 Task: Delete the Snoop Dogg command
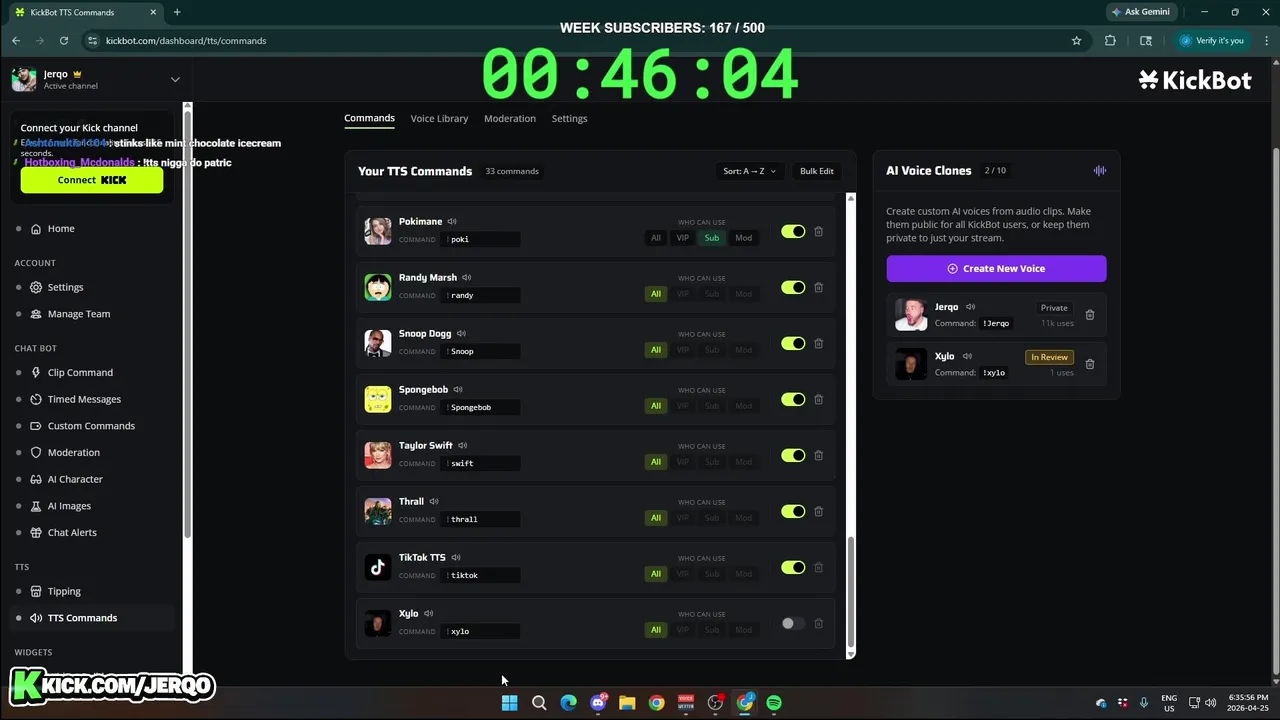tap(818, 344)
